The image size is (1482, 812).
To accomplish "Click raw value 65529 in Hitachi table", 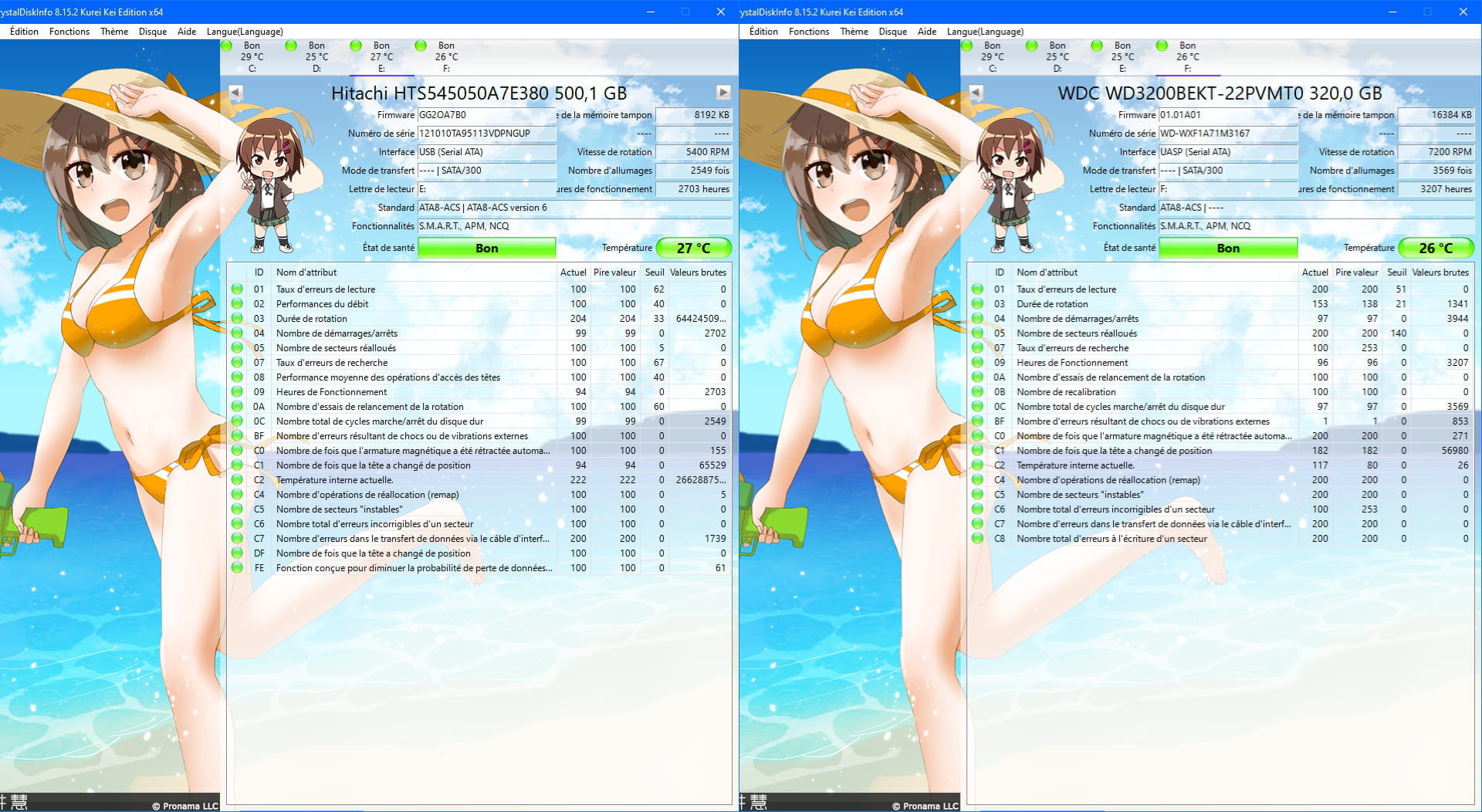I will point(712,465).
